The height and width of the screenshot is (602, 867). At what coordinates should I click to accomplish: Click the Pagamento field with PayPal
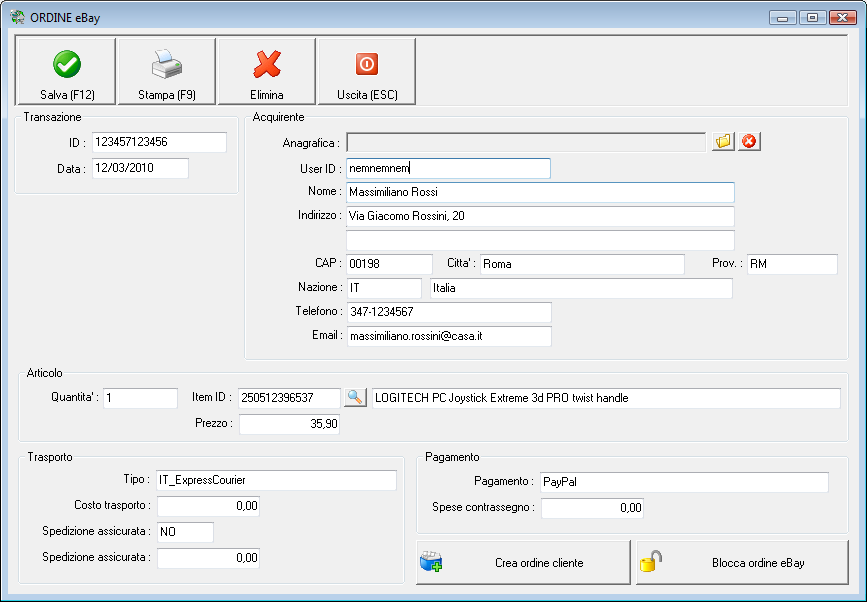[x=685, y=482]
